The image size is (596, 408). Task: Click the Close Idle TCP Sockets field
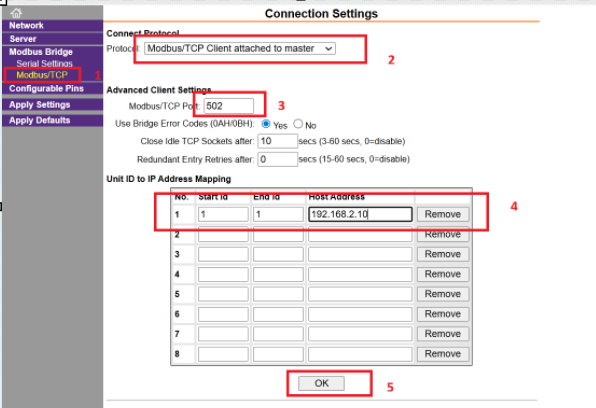tap(277, 141)
